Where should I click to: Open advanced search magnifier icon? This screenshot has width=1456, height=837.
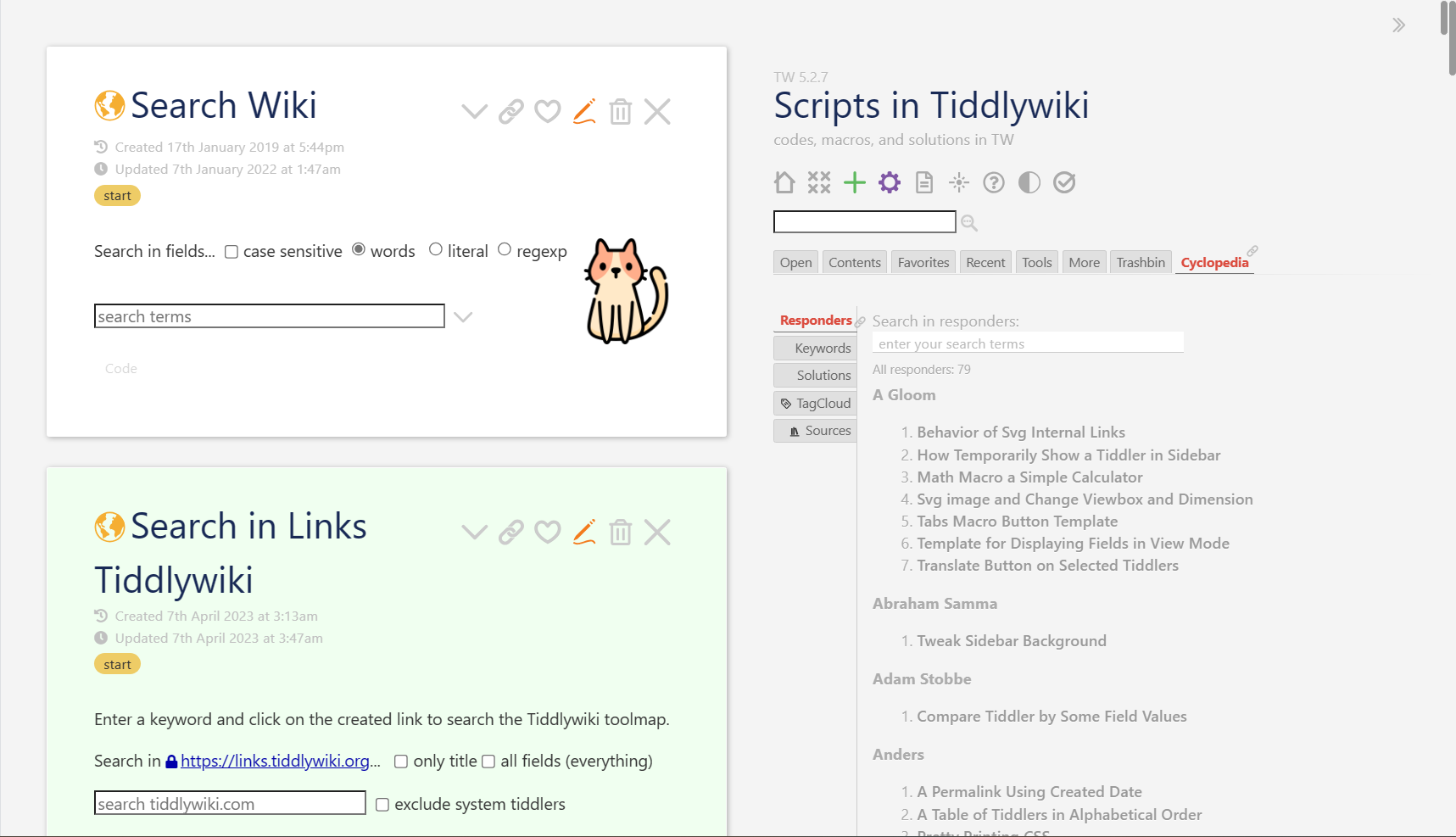click(x=969, y=223)
